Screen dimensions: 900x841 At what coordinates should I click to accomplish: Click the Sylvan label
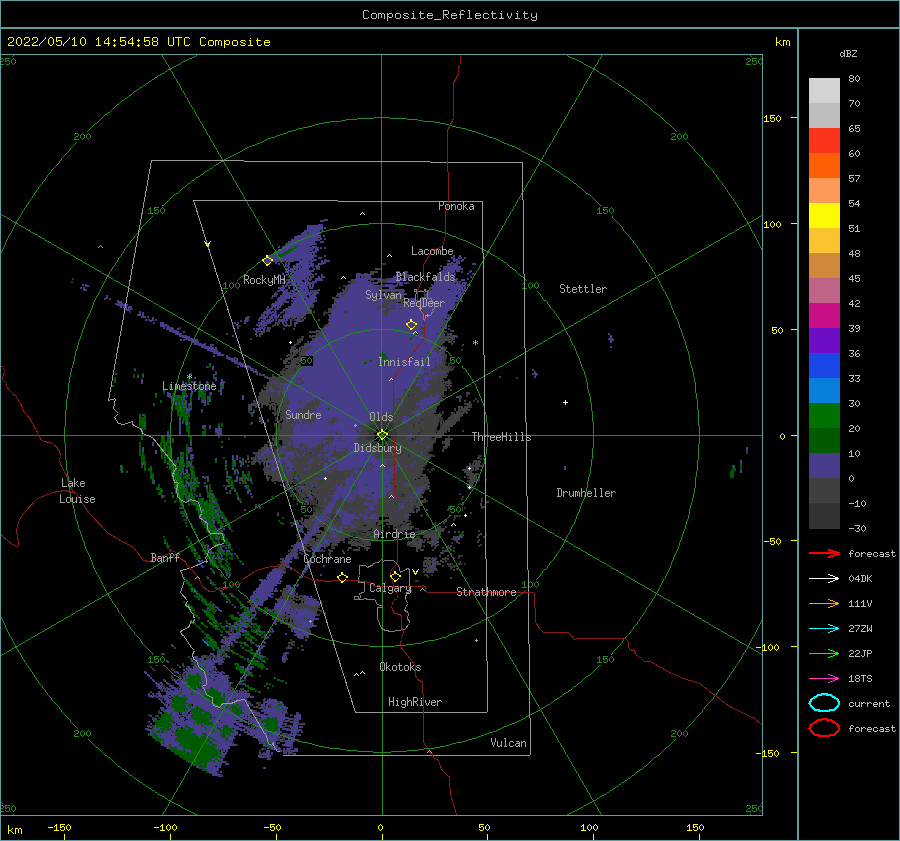[x=383, y=295]
